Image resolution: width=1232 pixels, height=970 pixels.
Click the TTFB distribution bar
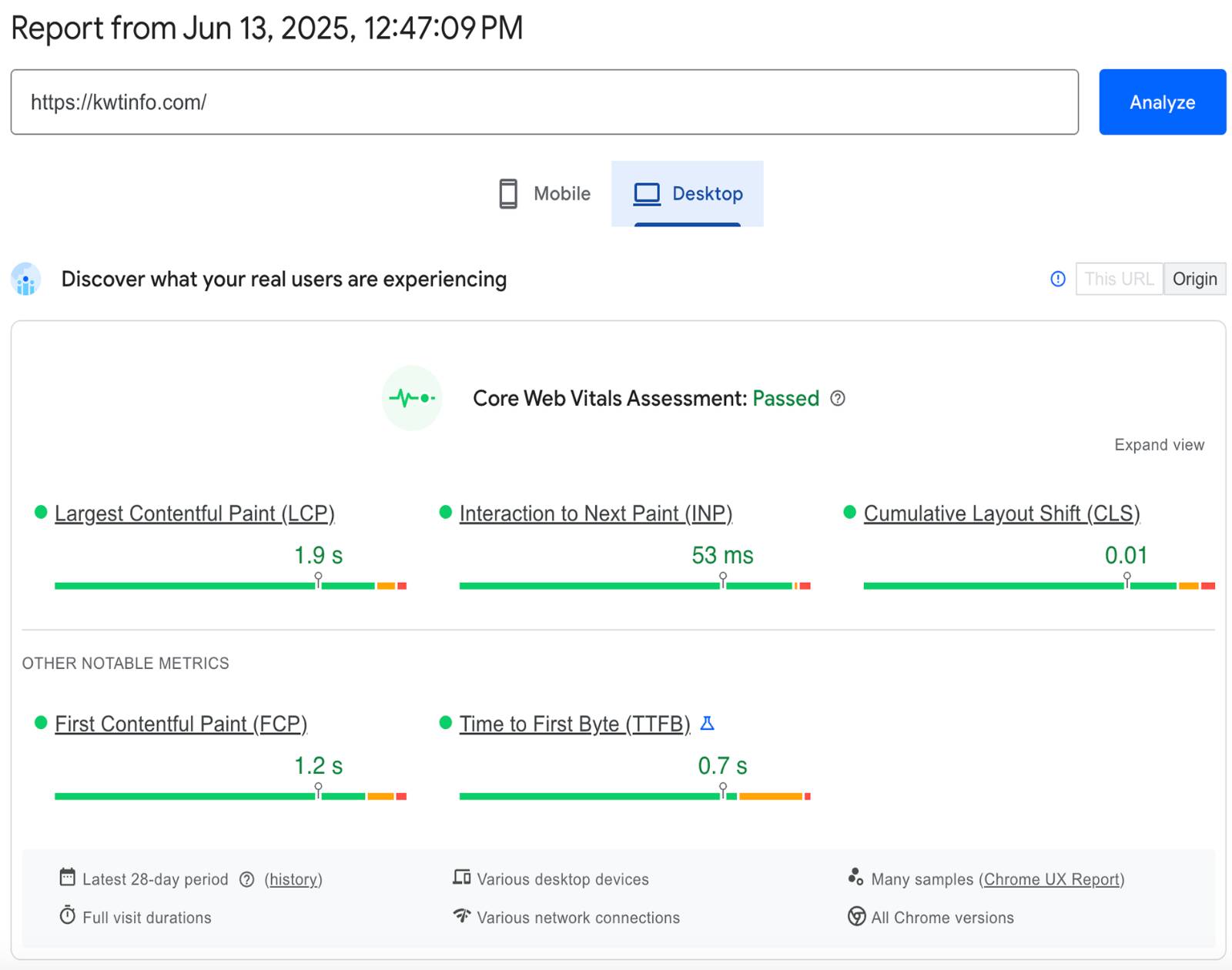635,796
